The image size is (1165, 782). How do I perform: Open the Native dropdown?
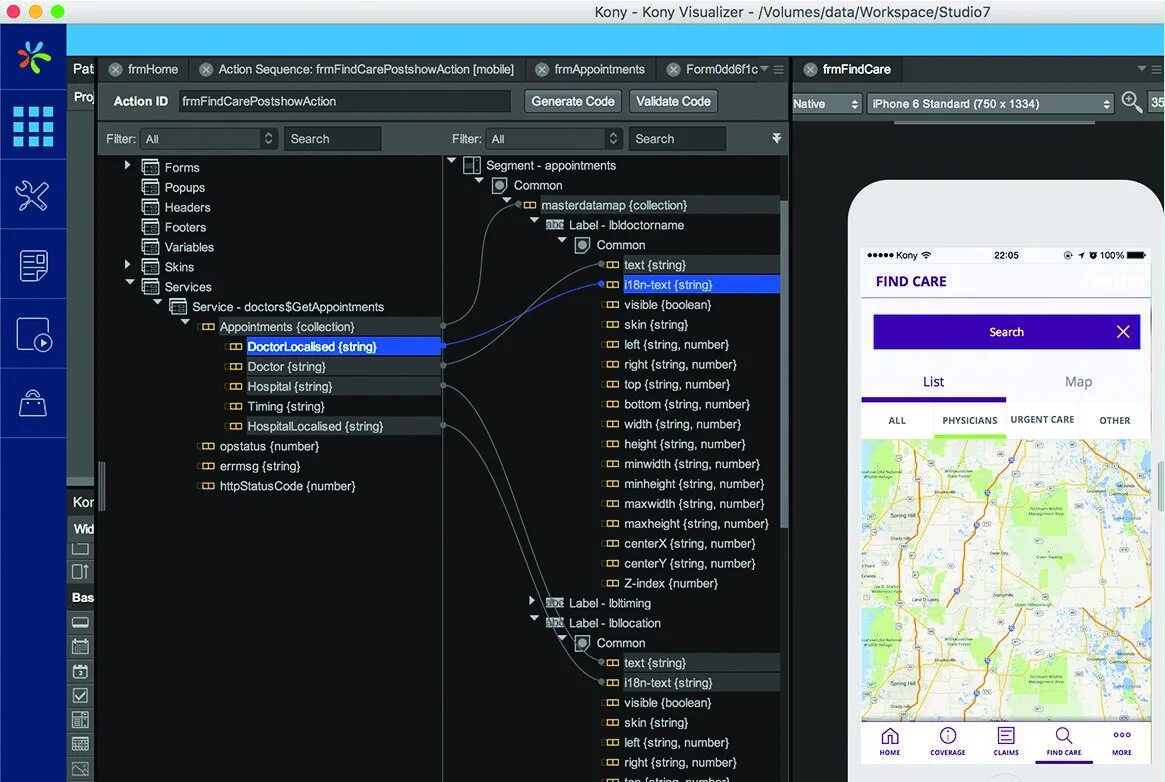pos(826,104)
